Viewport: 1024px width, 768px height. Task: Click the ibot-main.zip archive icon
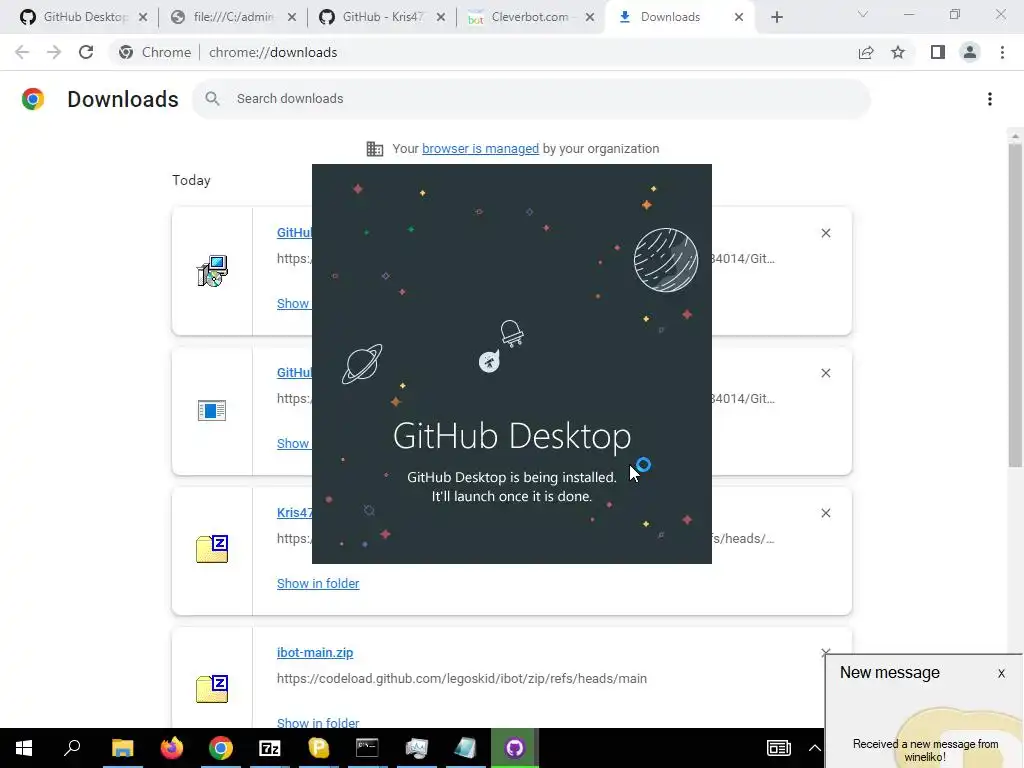tap(212, 689)
